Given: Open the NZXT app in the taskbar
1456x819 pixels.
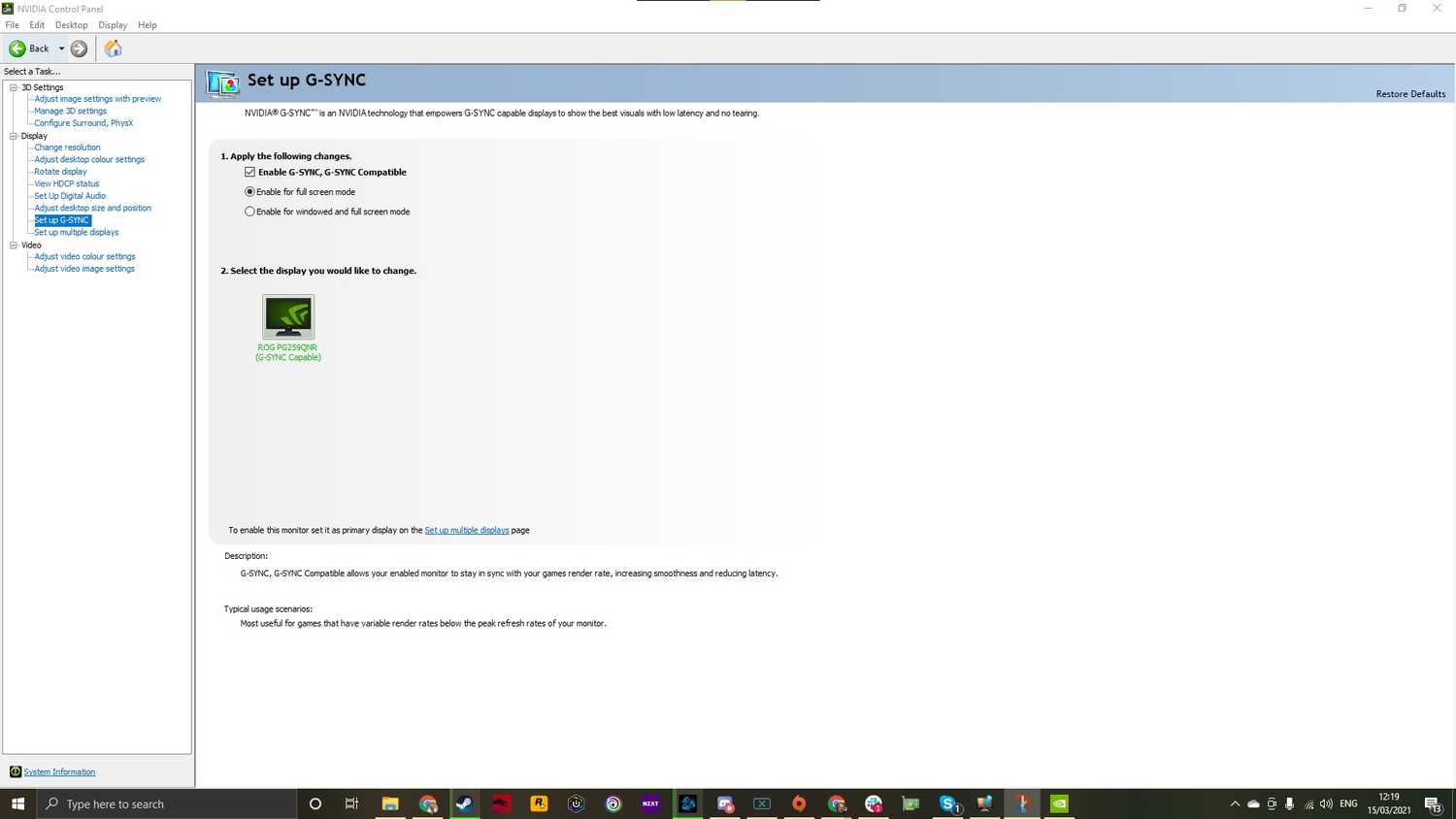Looking at the screenshot, I should [650, 803].
